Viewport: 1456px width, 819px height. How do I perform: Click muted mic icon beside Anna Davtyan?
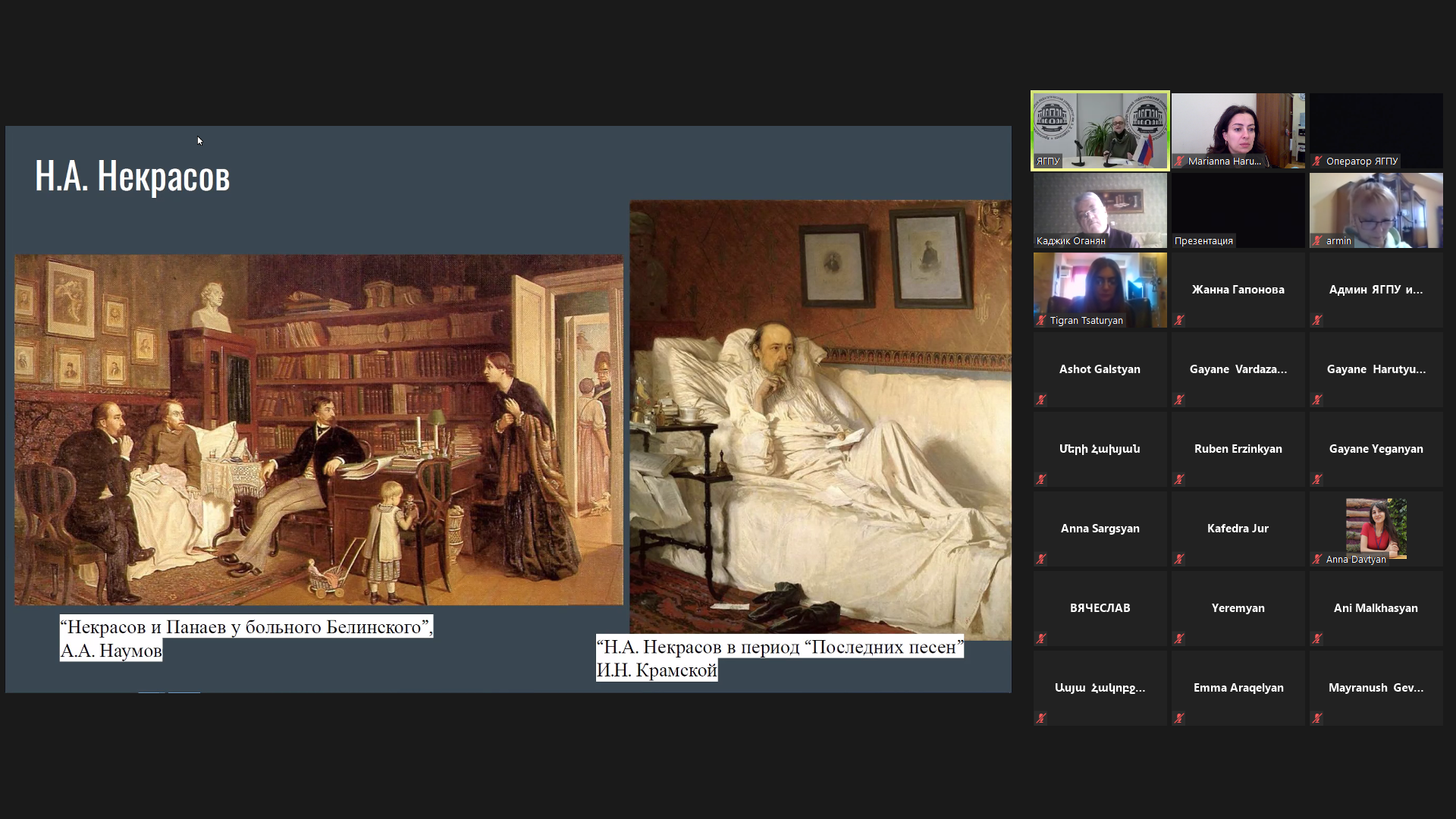point(1317,560)
